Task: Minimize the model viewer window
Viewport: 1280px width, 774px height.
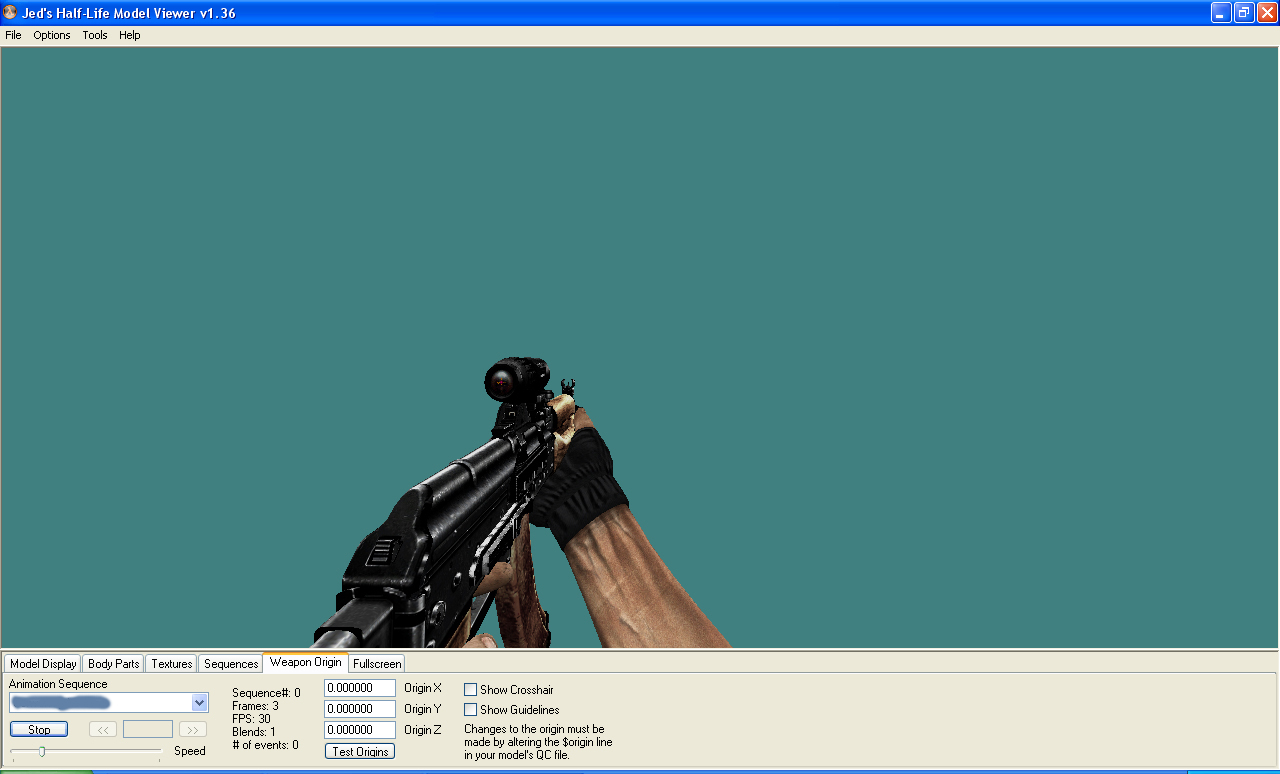Action: click(x=1221, y=13)
